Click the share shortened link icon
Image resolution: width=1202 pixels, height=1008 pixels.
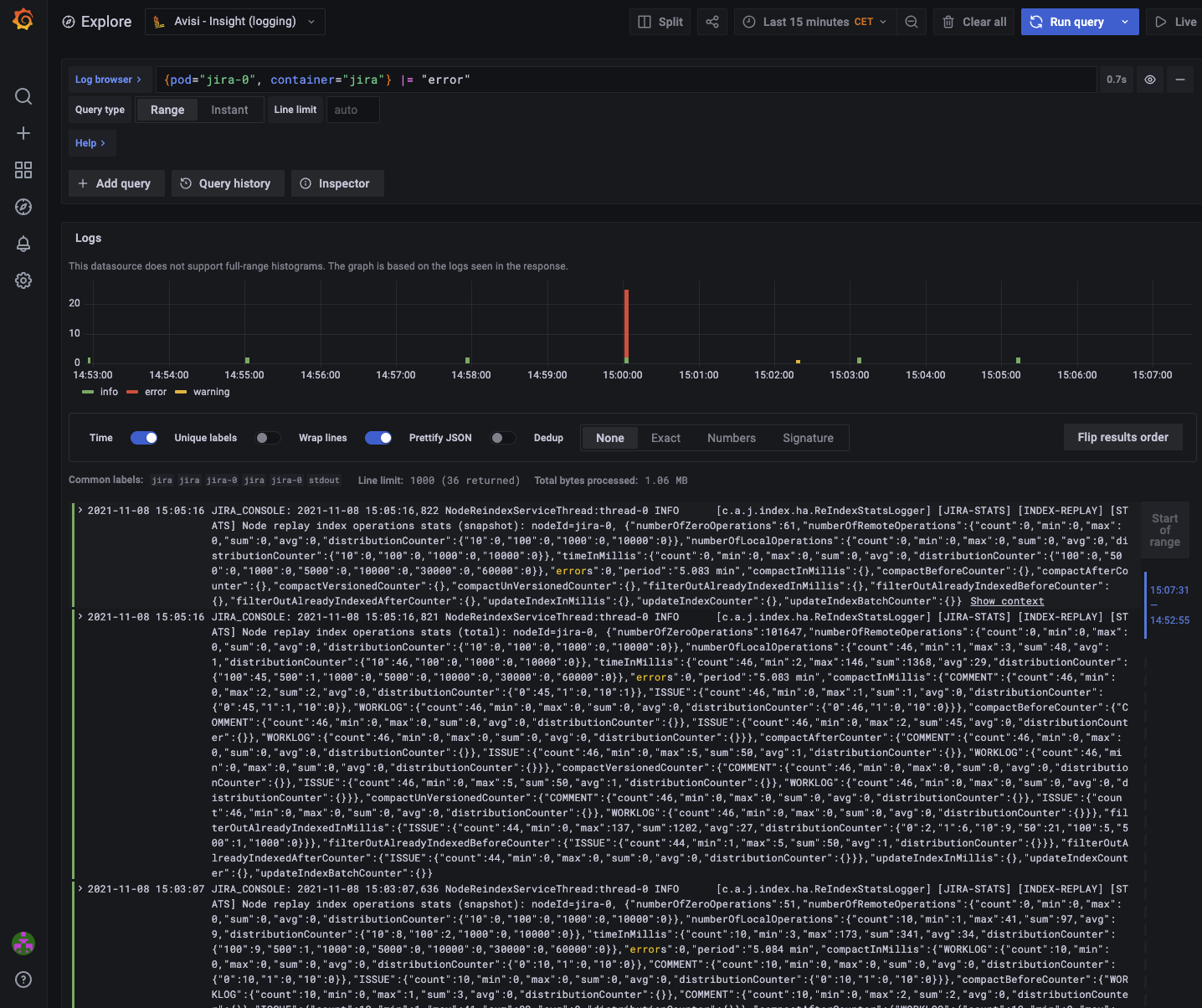click(712, 22)
